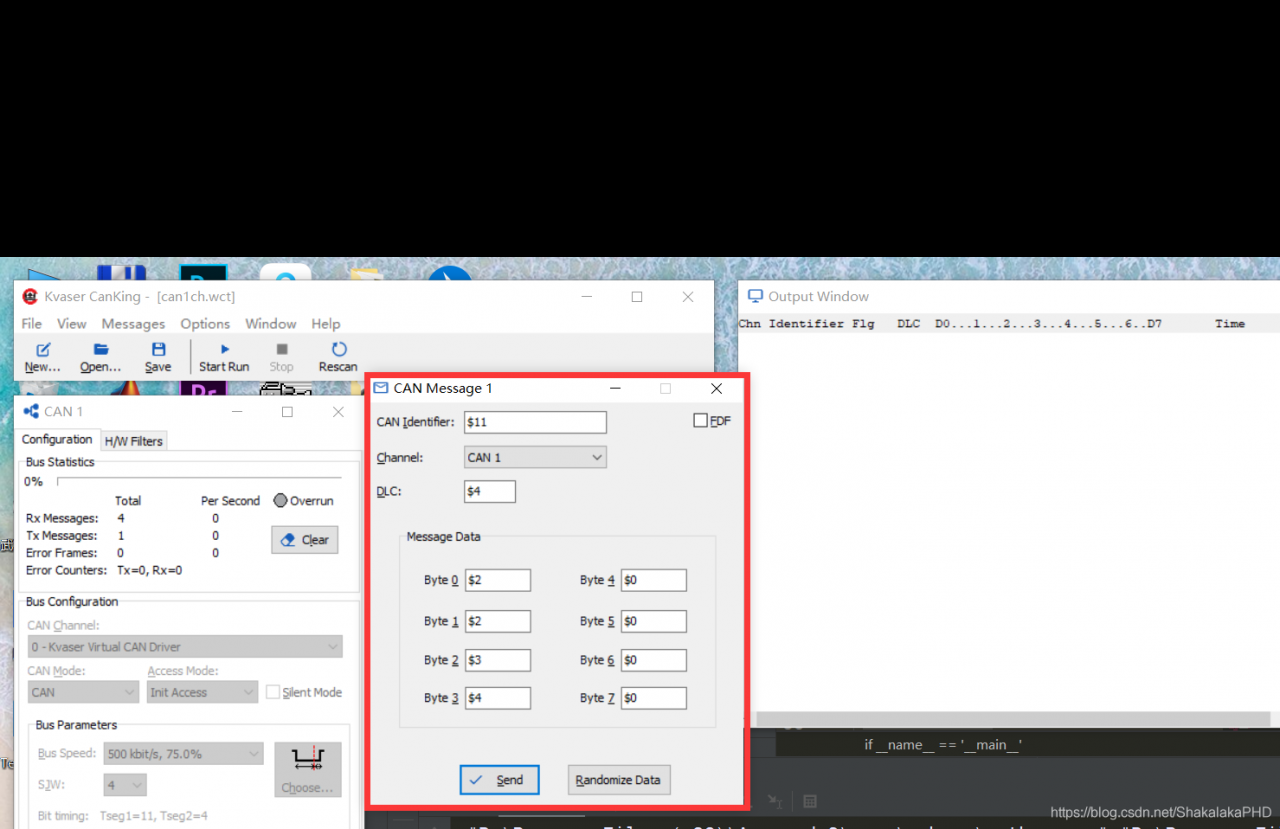
Task: Open the File menu
Action: point(32,324)
